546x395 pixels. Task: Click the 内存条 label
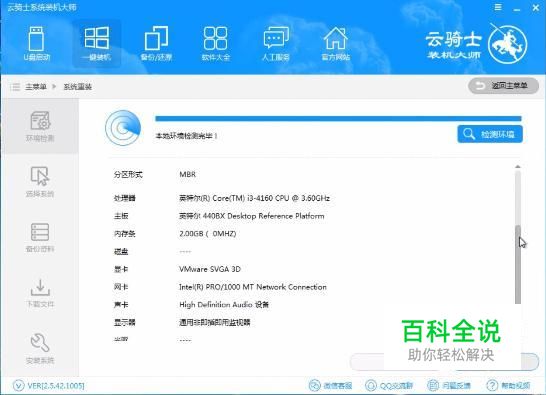124,233
